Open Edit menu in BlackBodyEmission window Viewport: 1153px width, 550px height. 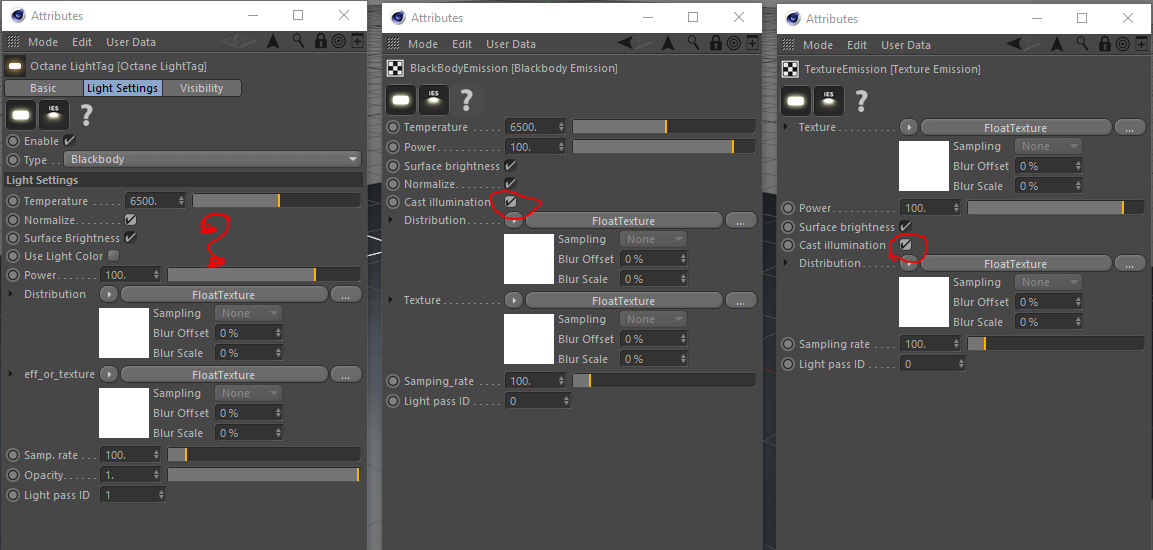click(x=462, y=44)
